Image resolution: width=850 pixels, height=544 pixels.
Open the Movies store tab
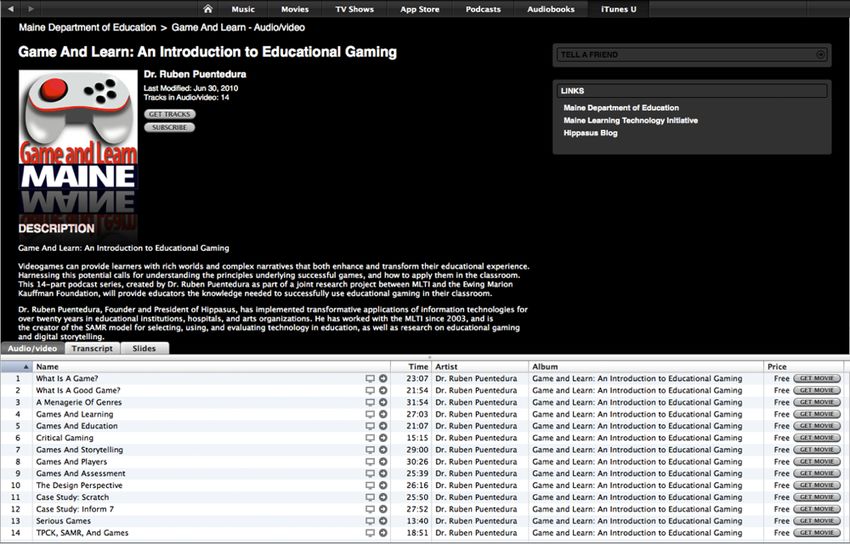point(295,9)
